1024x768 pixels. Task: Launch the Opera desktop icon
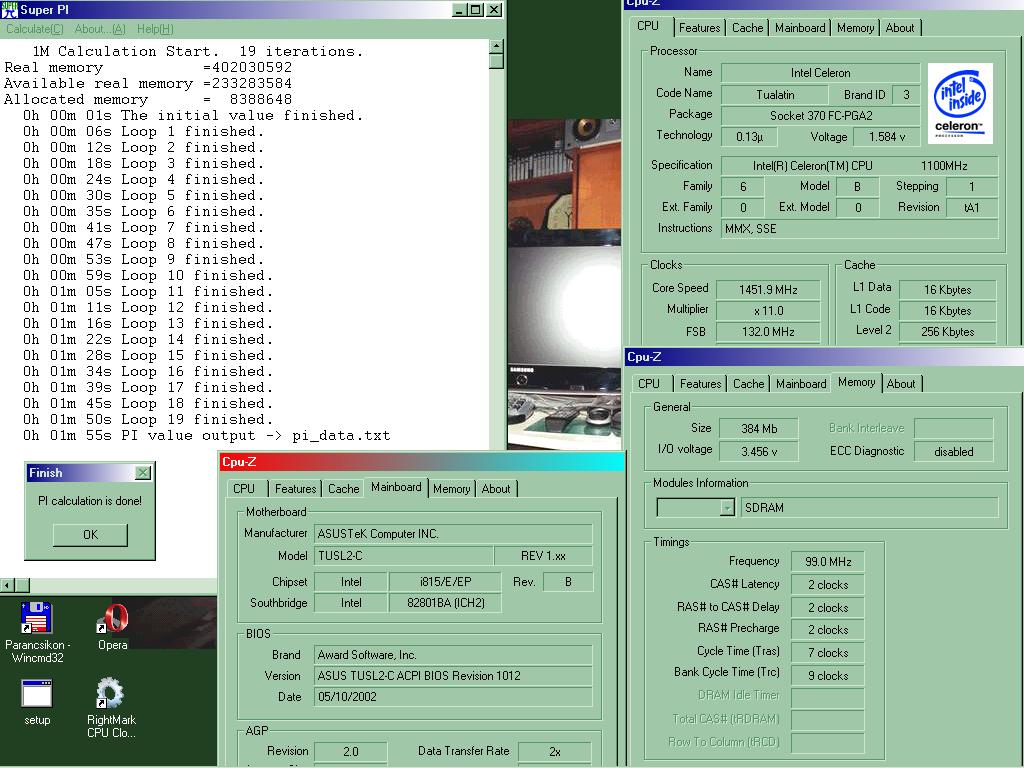[112, 627]
